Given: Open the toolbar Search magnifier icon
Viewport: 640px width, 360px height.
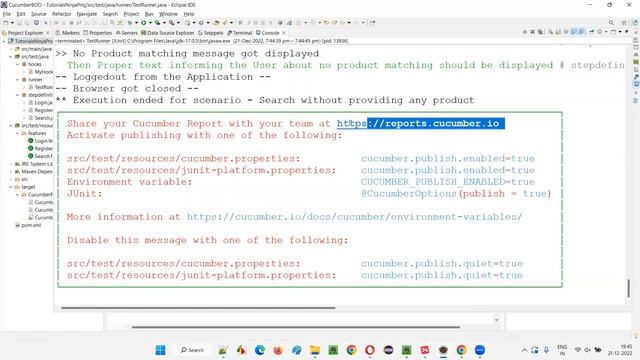Looking at the screenshot, I should [611, 23].
